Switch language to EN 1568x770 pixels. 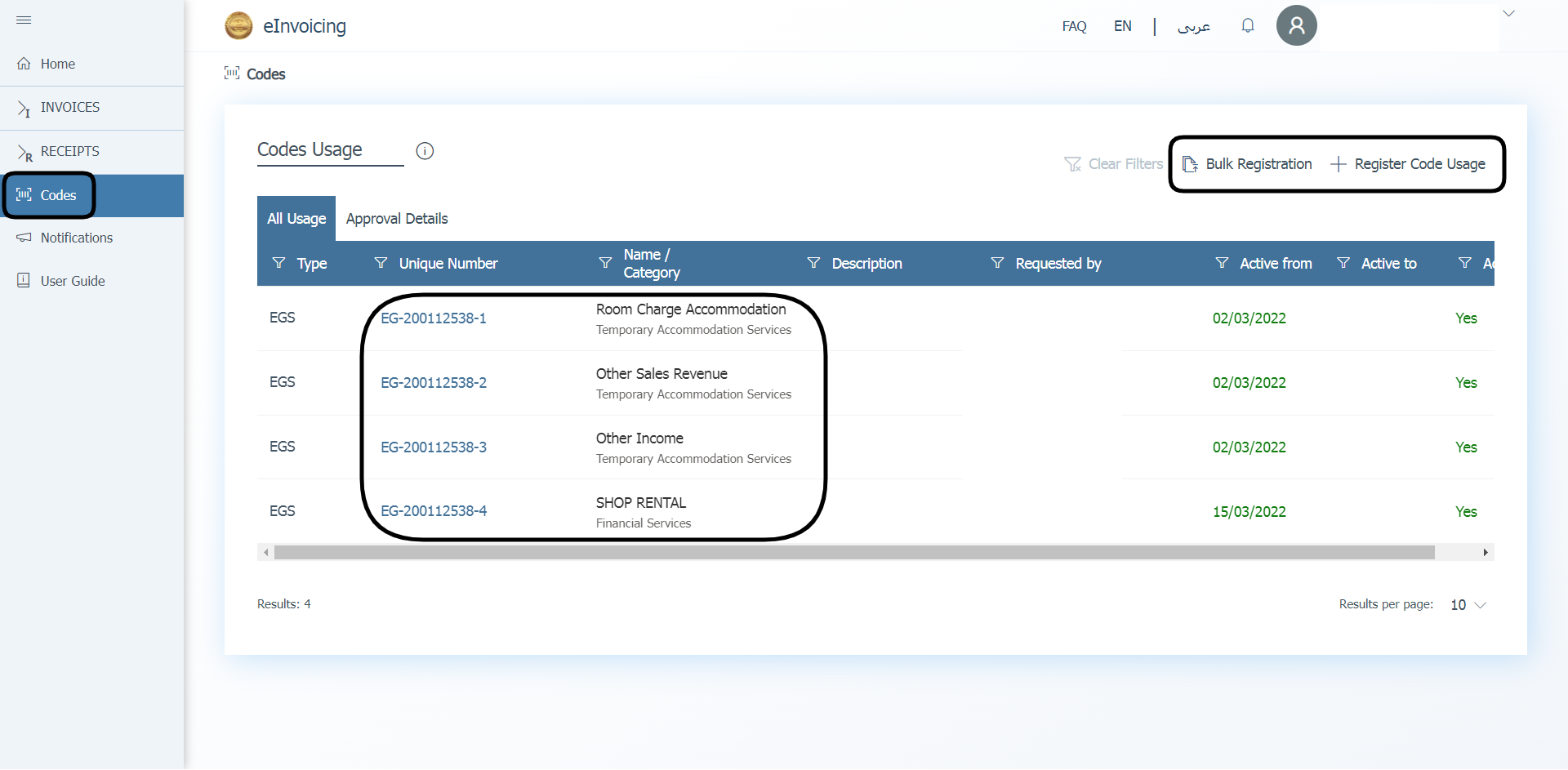(x=1123, y=26)
